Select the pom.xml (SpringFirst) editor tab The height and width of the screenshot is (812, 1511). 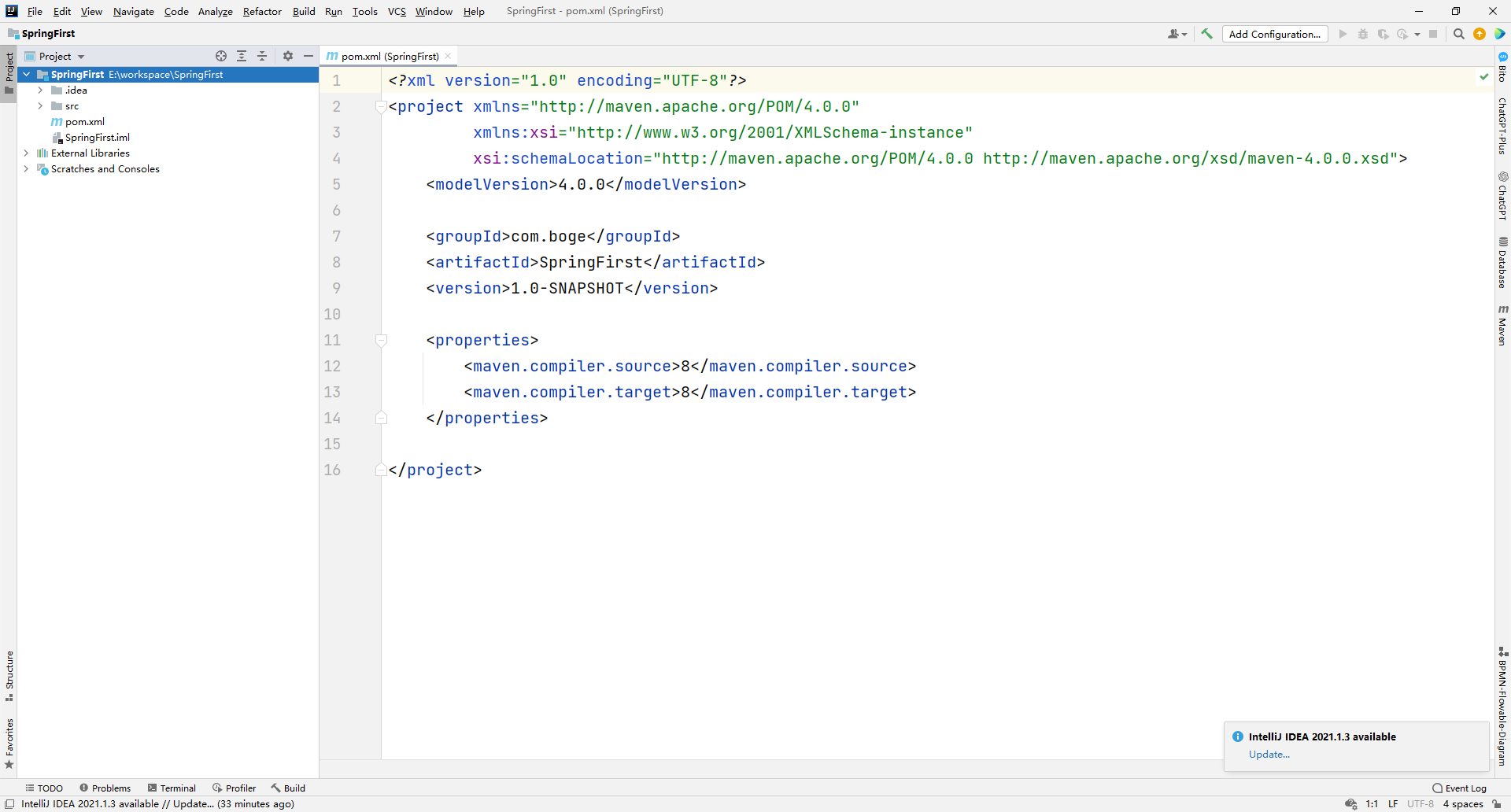click(x=390, y=56)
